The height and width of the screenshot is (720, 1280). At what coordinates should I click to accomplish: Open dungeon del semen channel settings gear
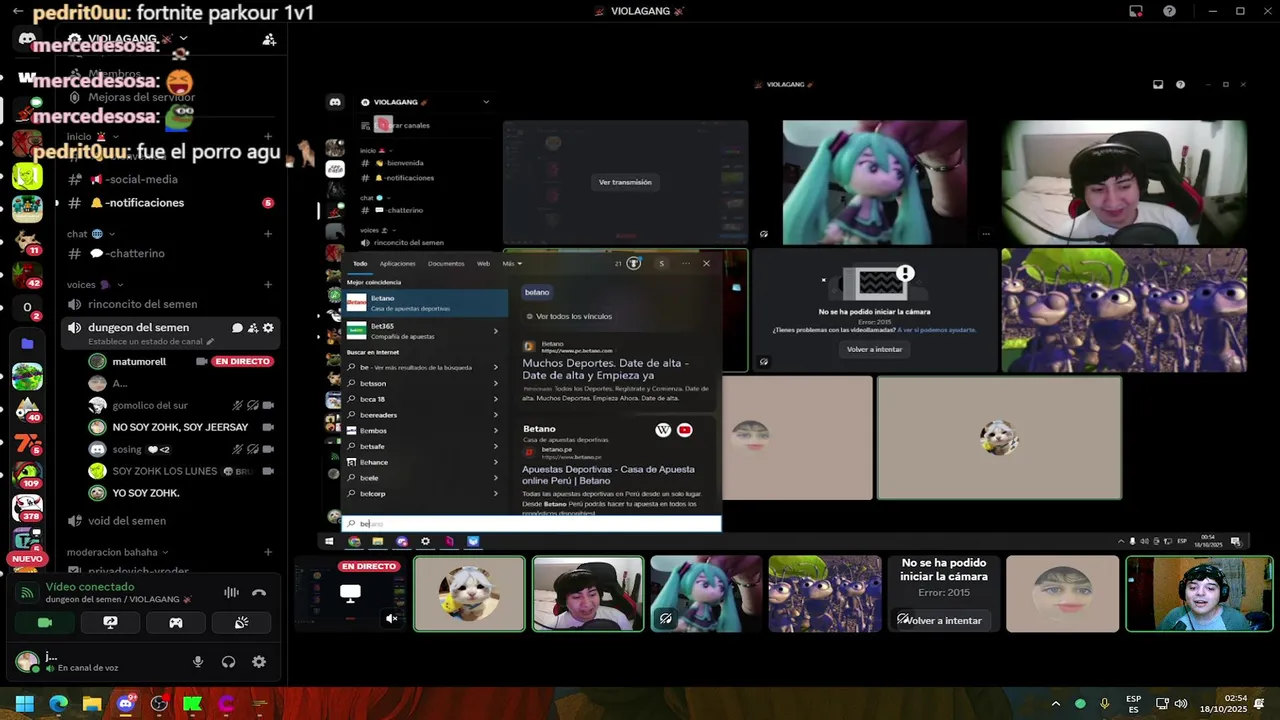coord(268,327)
